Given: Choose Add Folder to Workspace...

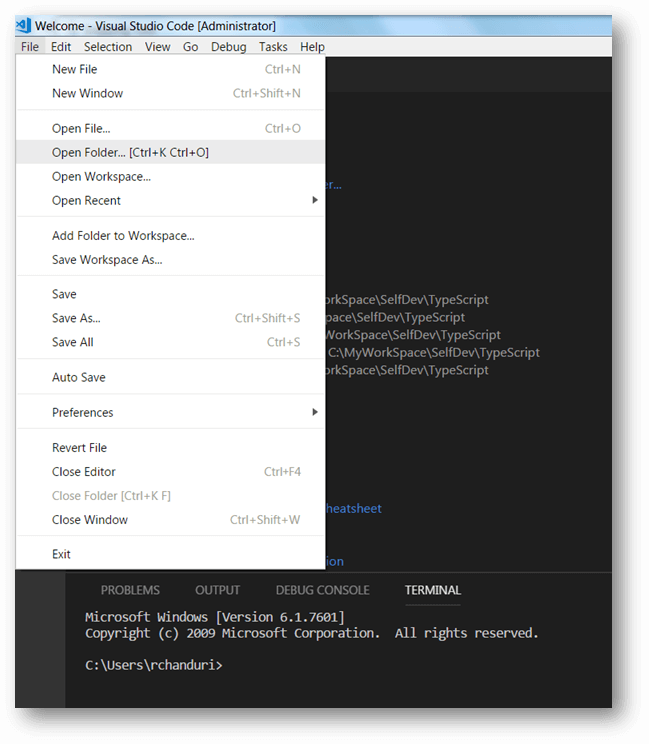Looking at the screenshot, I should (170, 236).
